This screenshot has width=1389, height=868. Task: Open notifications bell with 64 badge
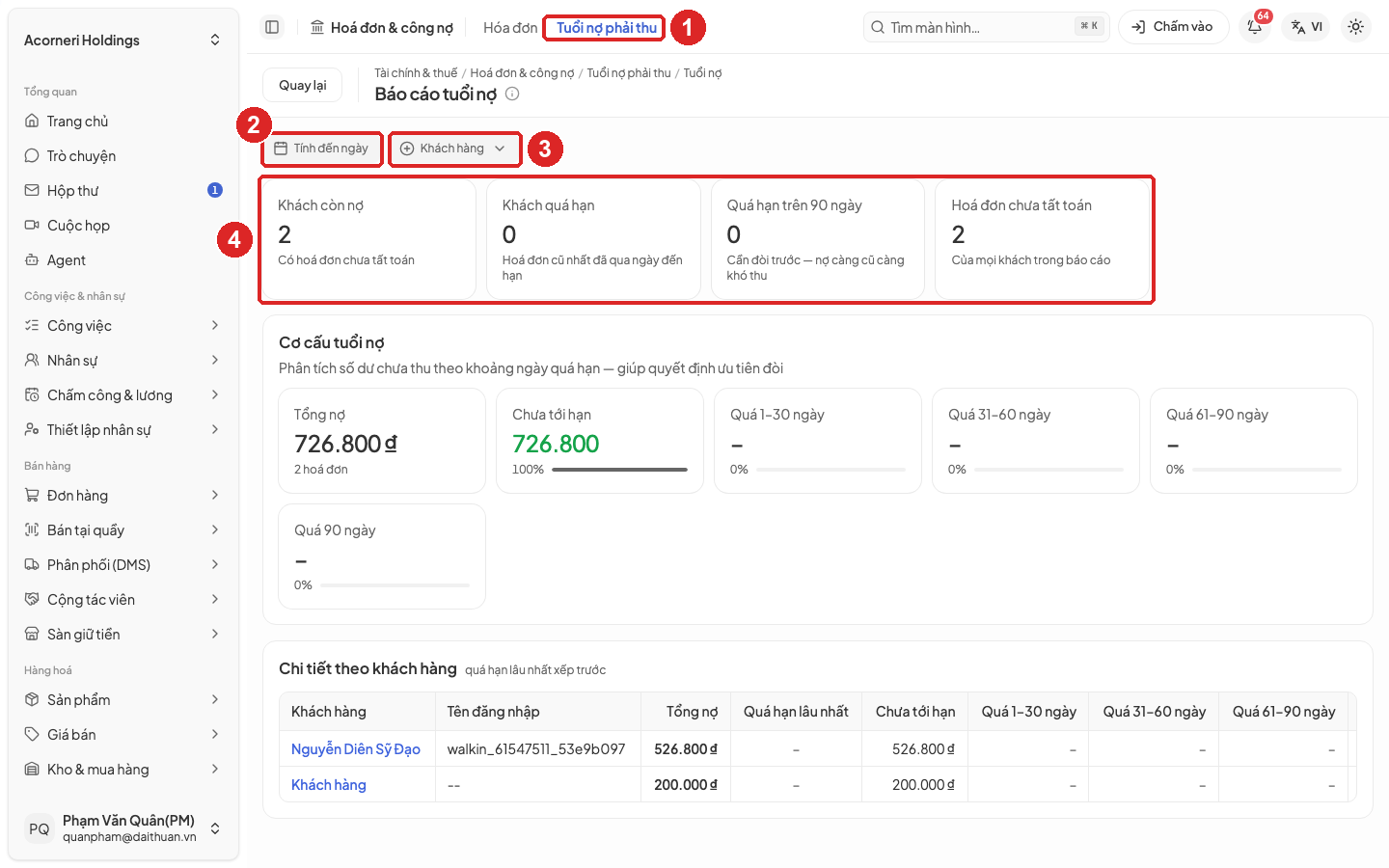click(x=1255, y=27)
